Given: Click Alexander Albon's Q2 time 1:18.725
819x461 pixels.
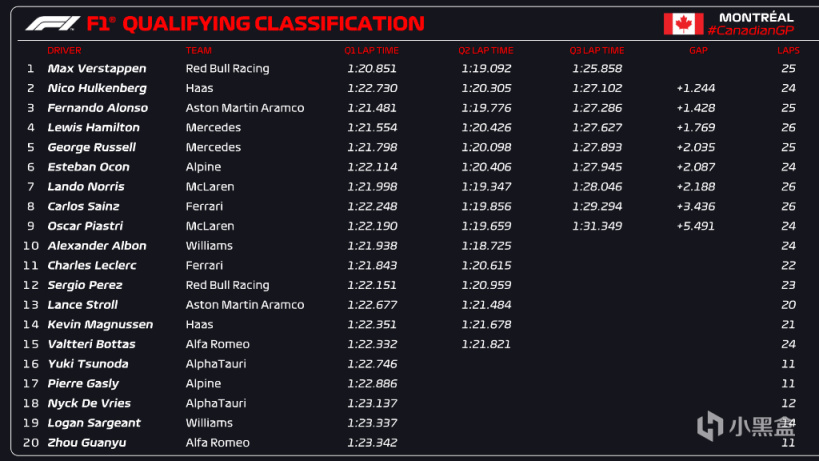Looking at the screenshot, I should (x=486, y=246).
